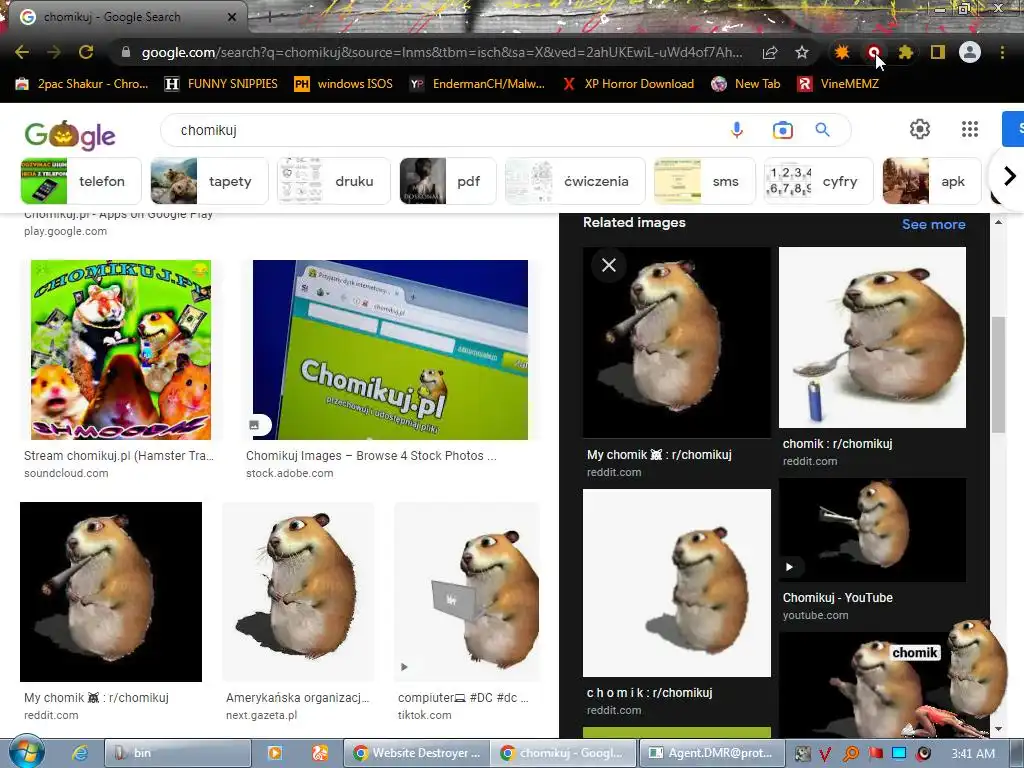Bookmark this page with the star icon
Viewport: 1024px width, 768px height.
coord(802,52)
